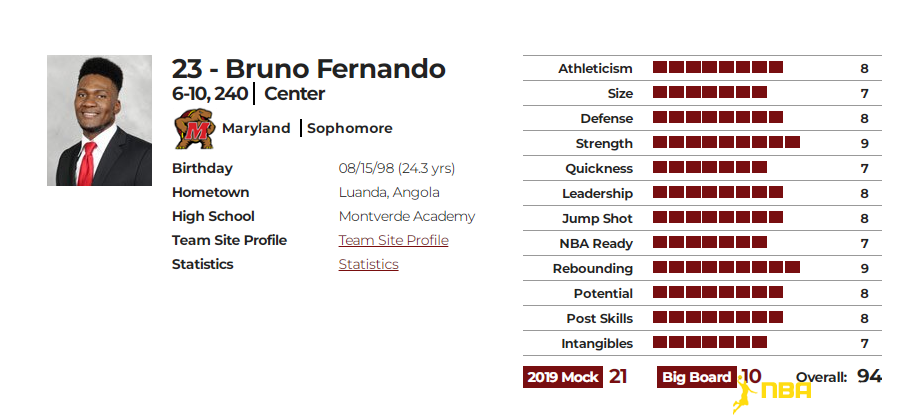The height and width of the screenshot is (415, 900).
Task: Open the Statistics link
Action: [368, 265]
